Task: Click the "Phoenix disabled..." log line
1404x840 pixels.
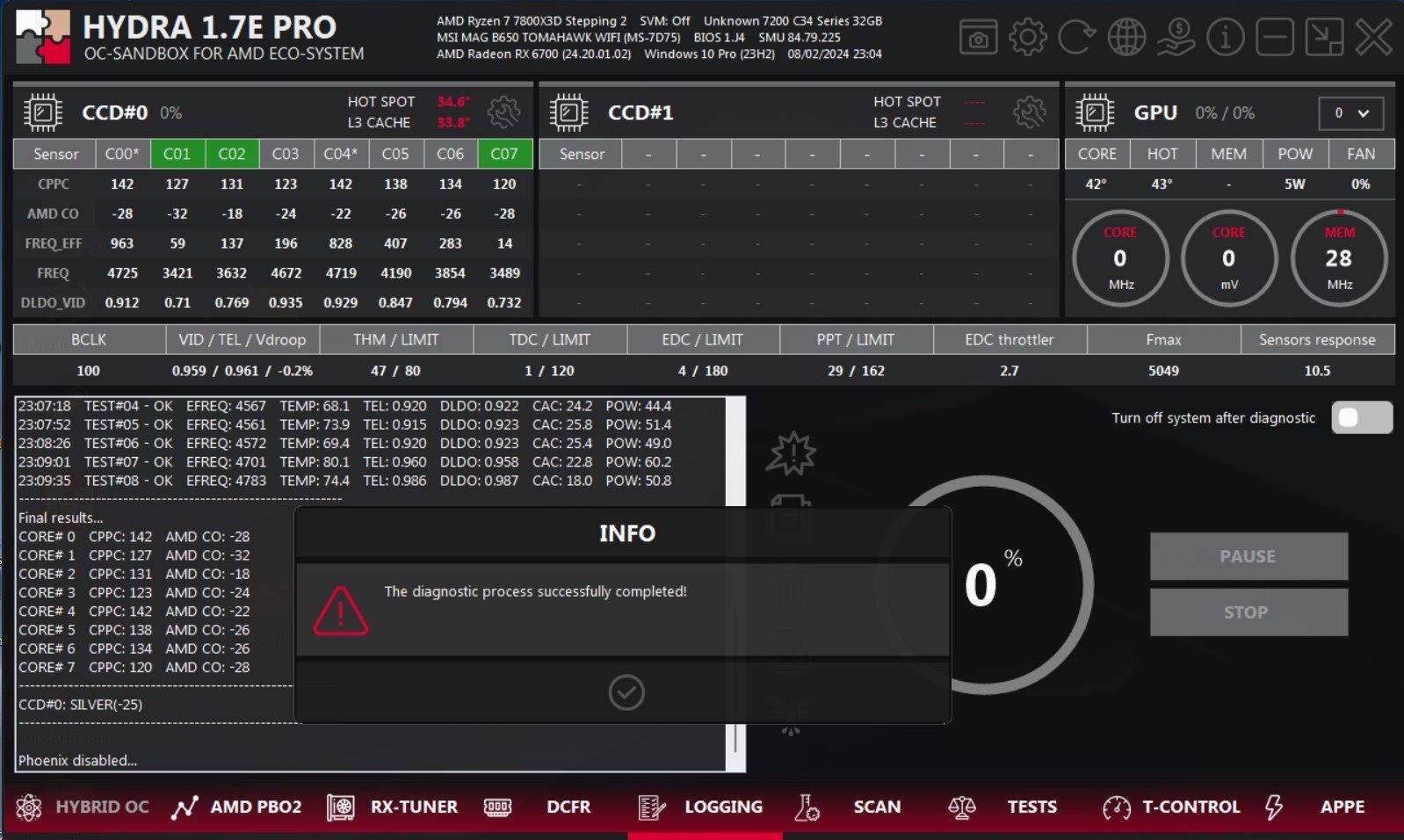Action: 77,760
